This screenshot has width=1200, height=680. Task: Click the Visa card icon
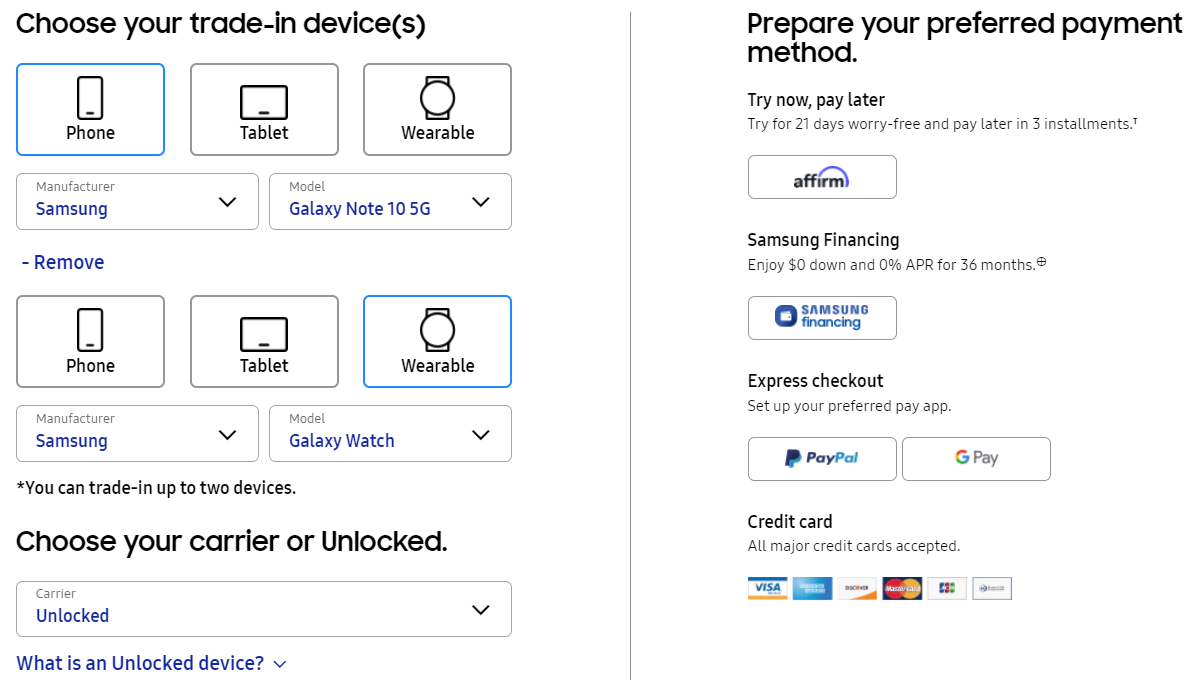pyautogui.click(x=767, y=588)
